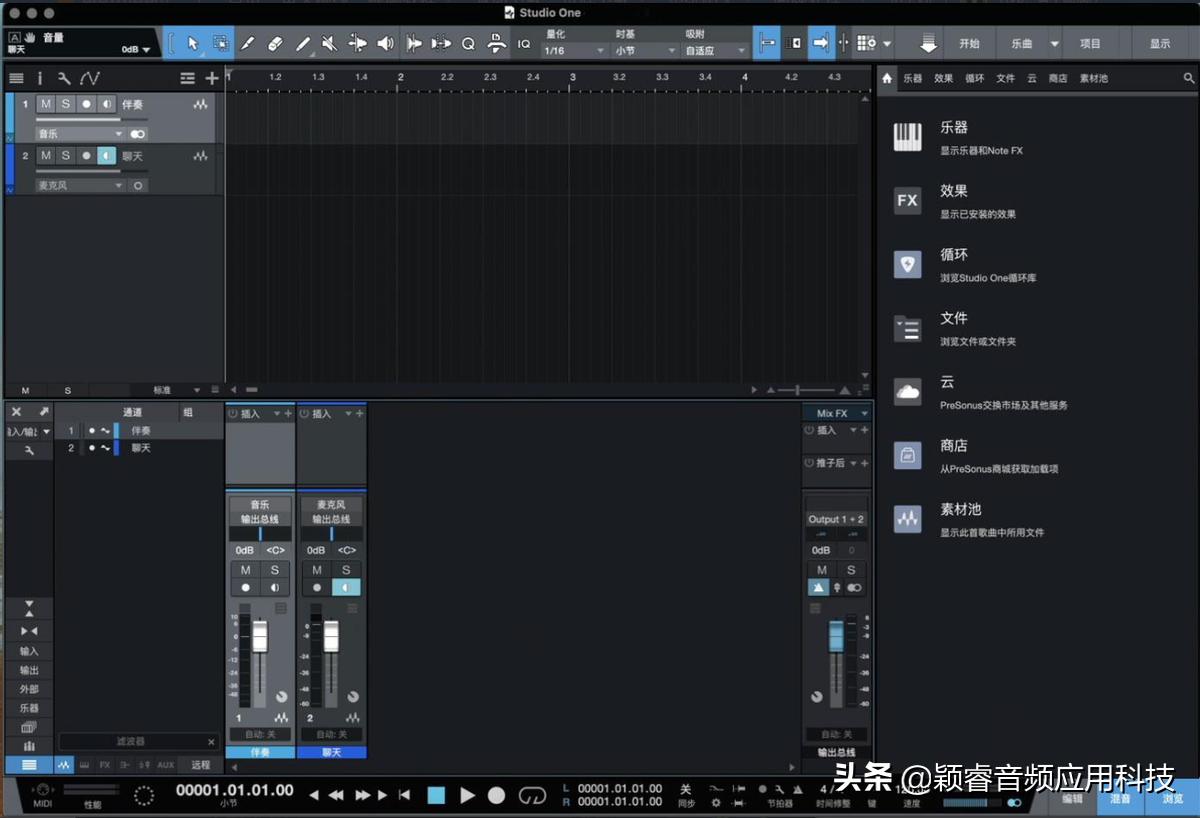Select the Arrow tool in the toolbar
Viewport: 1200px width, 818px height.
tap(193, 43)
